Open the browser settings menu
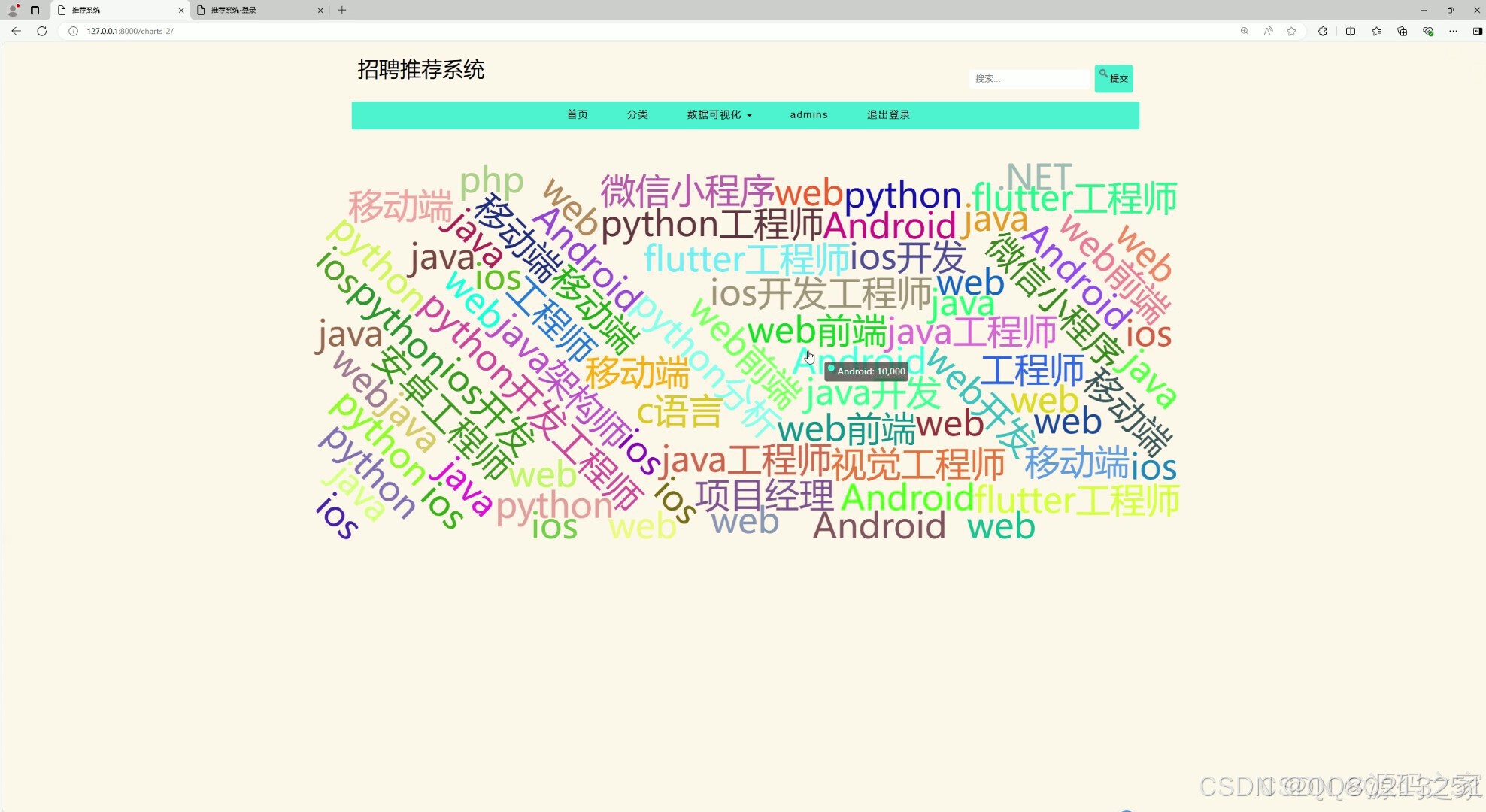 point(1452,31)
